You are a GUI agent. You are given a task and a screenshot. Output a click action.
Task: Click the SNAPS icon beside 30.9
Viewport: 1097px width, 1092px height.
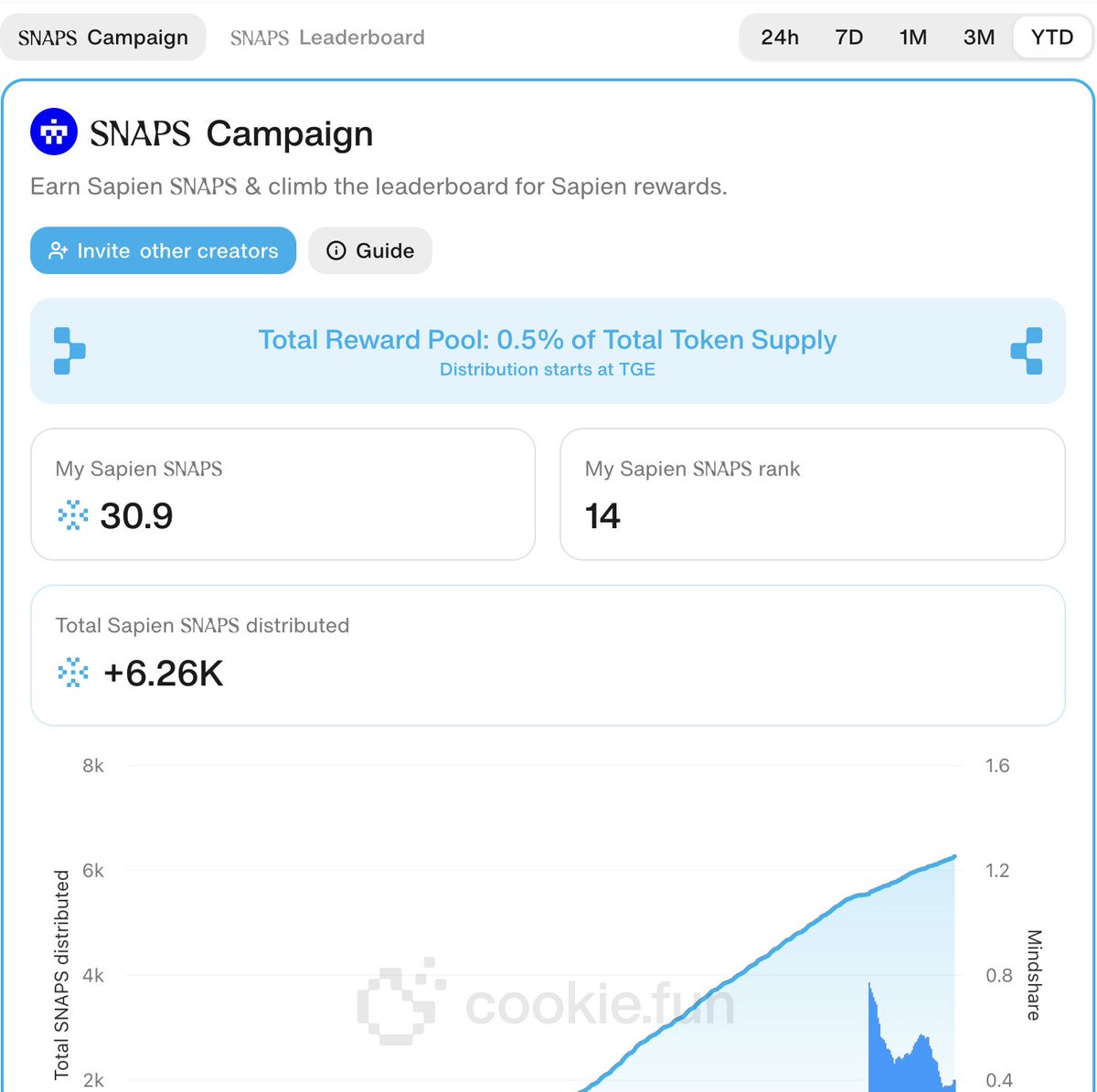click(73, 516)
